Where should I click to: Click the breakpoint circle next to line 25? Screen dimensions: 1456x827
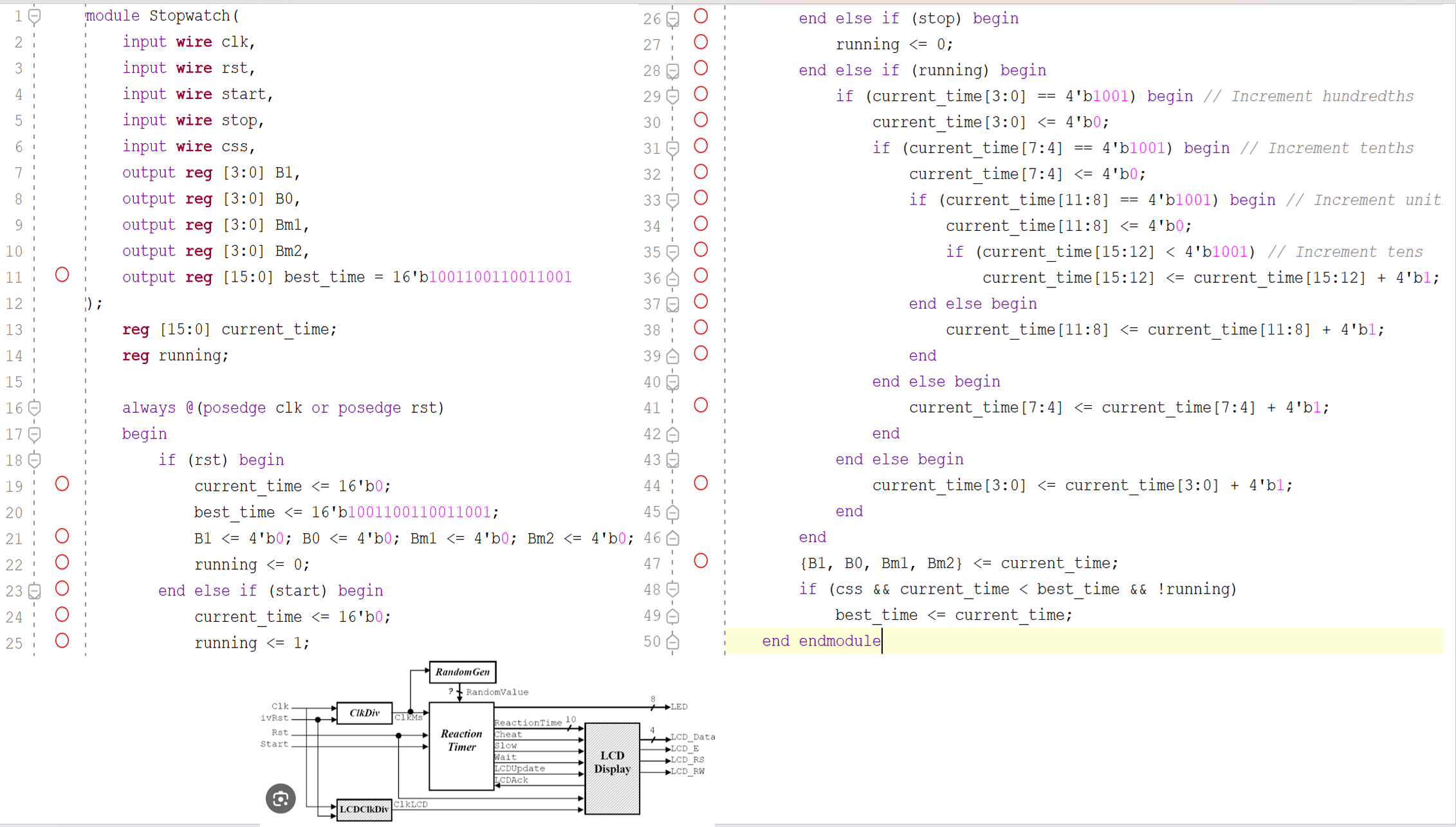(x=62, y=641)
